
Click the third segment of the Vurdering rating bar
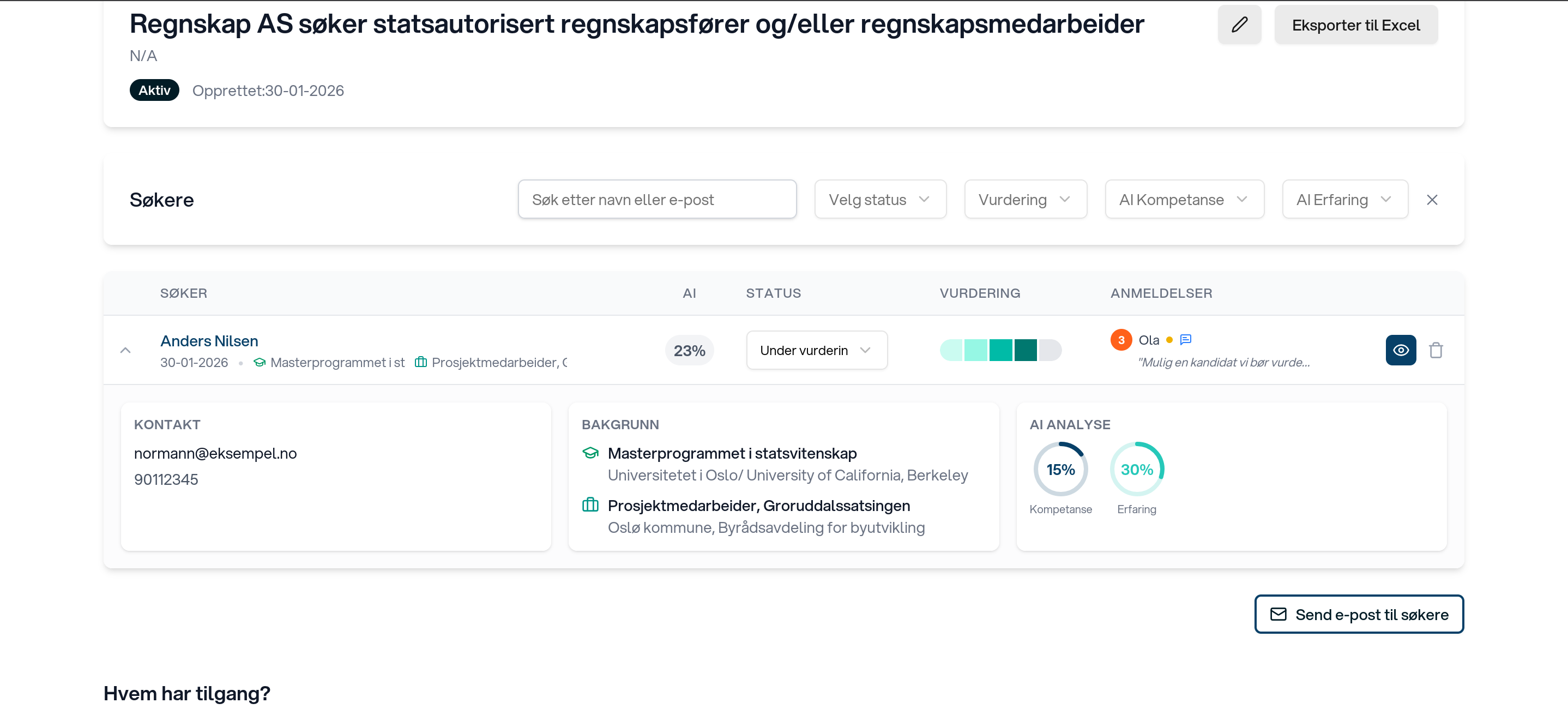click(1000, 350)
